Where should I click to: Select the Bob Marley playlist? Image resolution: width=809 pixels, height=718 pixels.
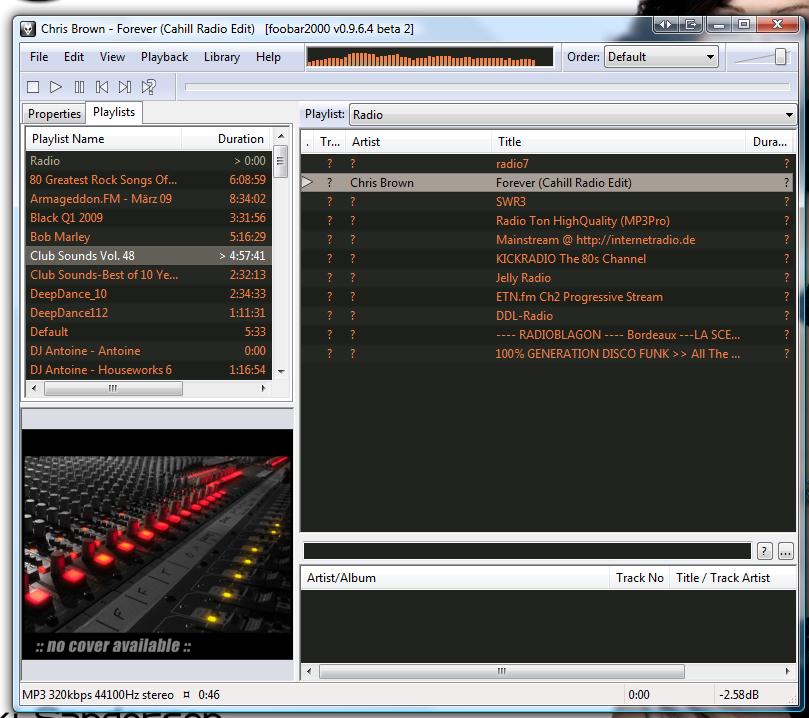pos(149,237)
